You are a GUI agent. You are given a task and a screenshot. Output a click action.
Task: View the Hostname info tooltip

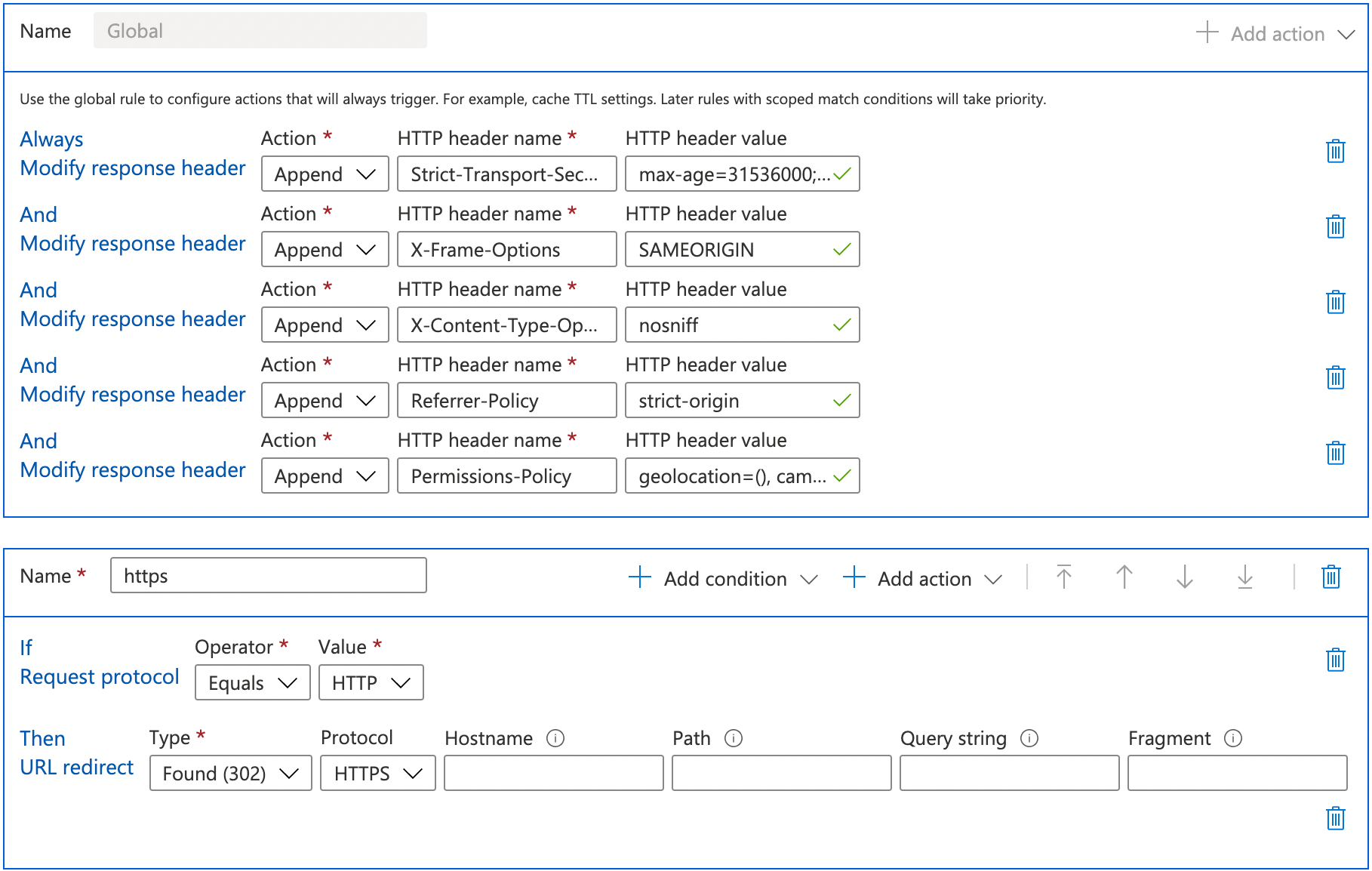(x=556, y=738)
